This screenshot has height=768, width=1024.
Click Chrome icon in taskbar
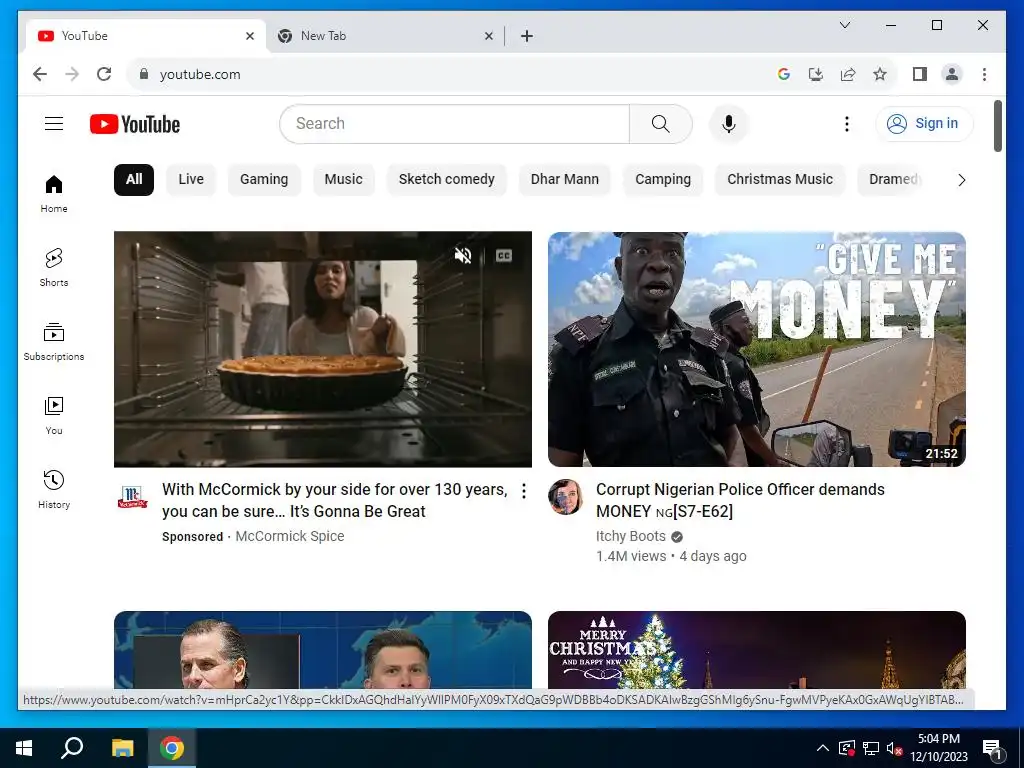(x=172, y=748)
